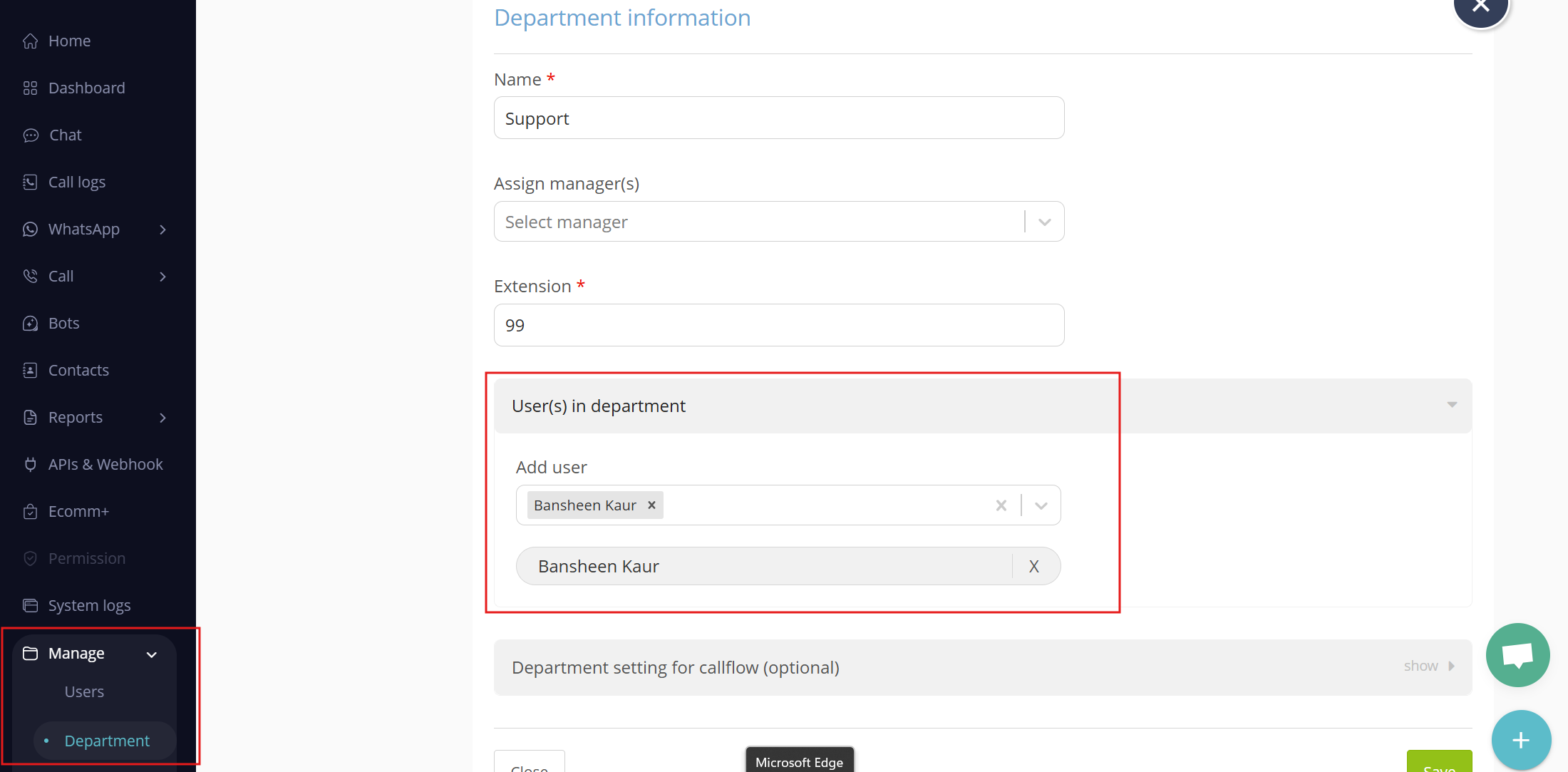Clear all selected users in Add user
The height and width of the screenshot is (772, 1568).
coord(1001,505)
